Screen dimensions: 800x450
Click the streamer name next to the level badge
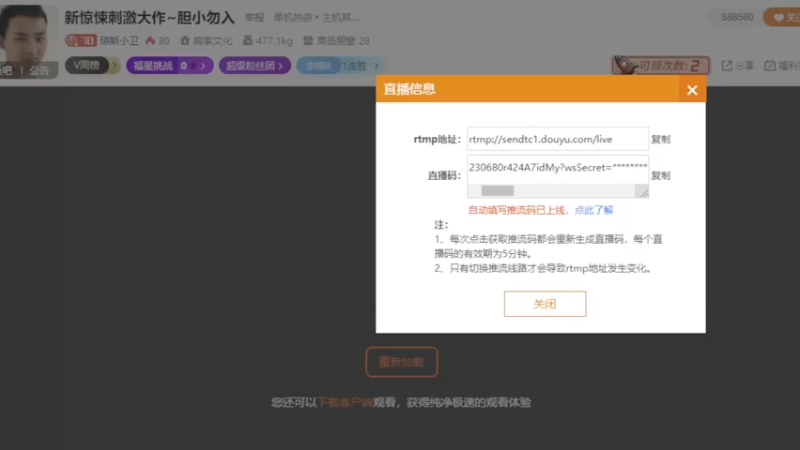(x=119, y=41)
